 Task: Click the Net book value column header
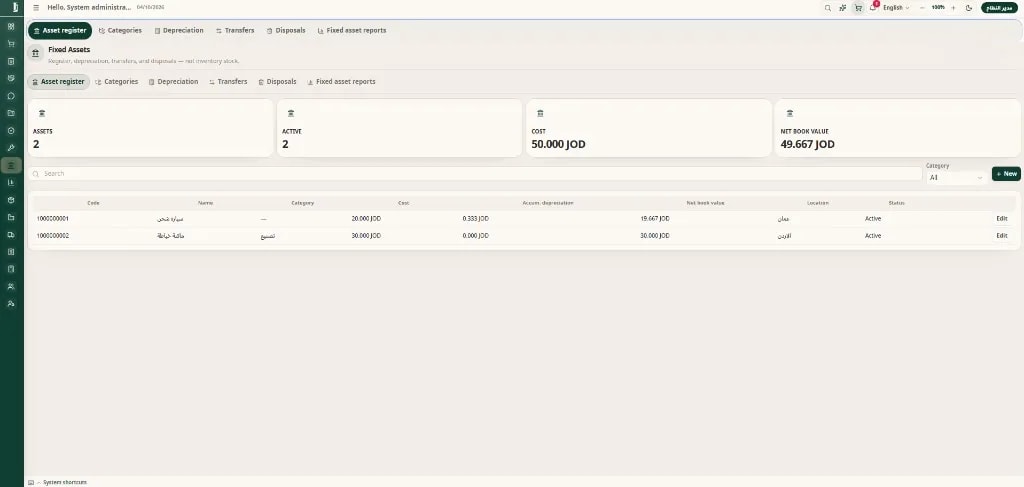coord(705,203)
